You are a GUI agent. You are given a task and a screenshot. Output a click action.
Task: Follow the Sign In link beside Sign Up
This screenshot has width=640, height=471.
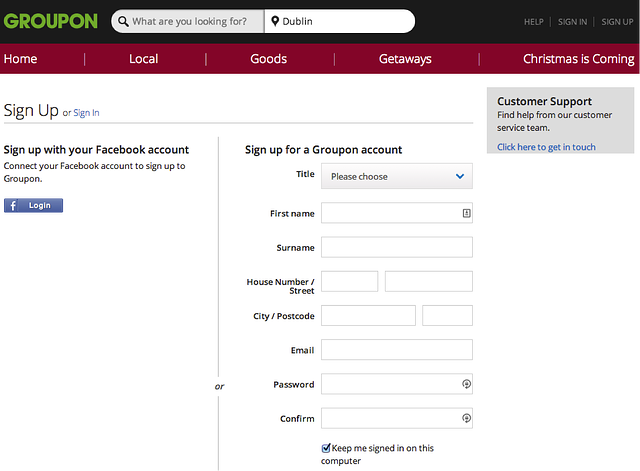coord(86,113)
